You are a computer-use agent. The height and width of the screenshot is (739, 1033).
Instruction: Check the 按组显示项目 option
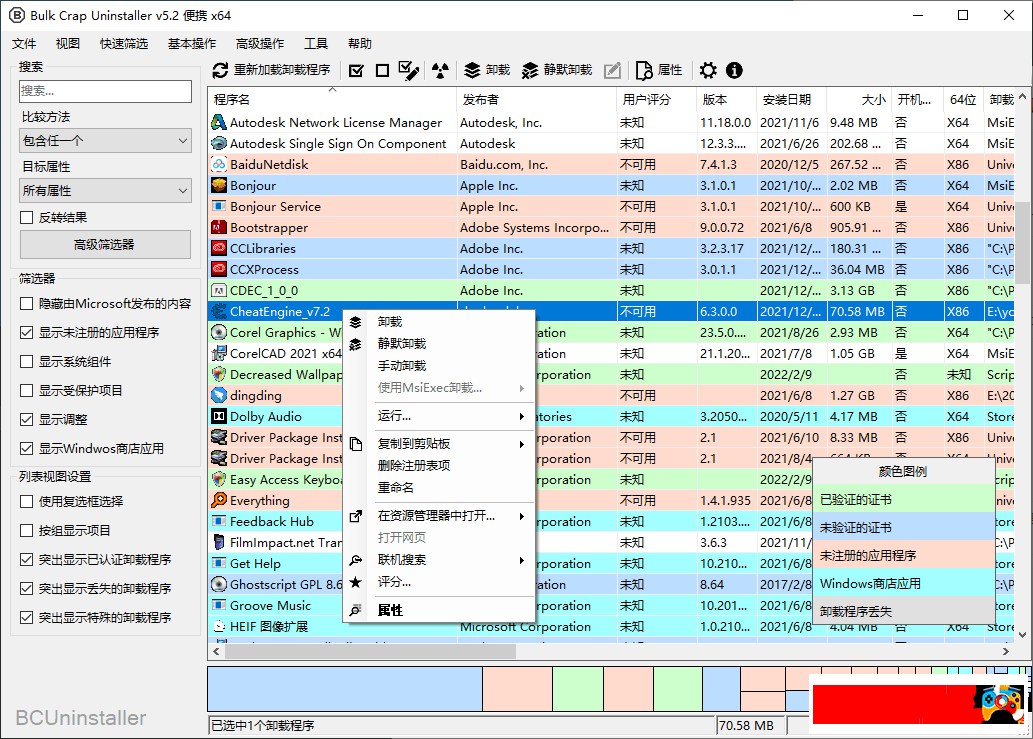pos(26,530)
